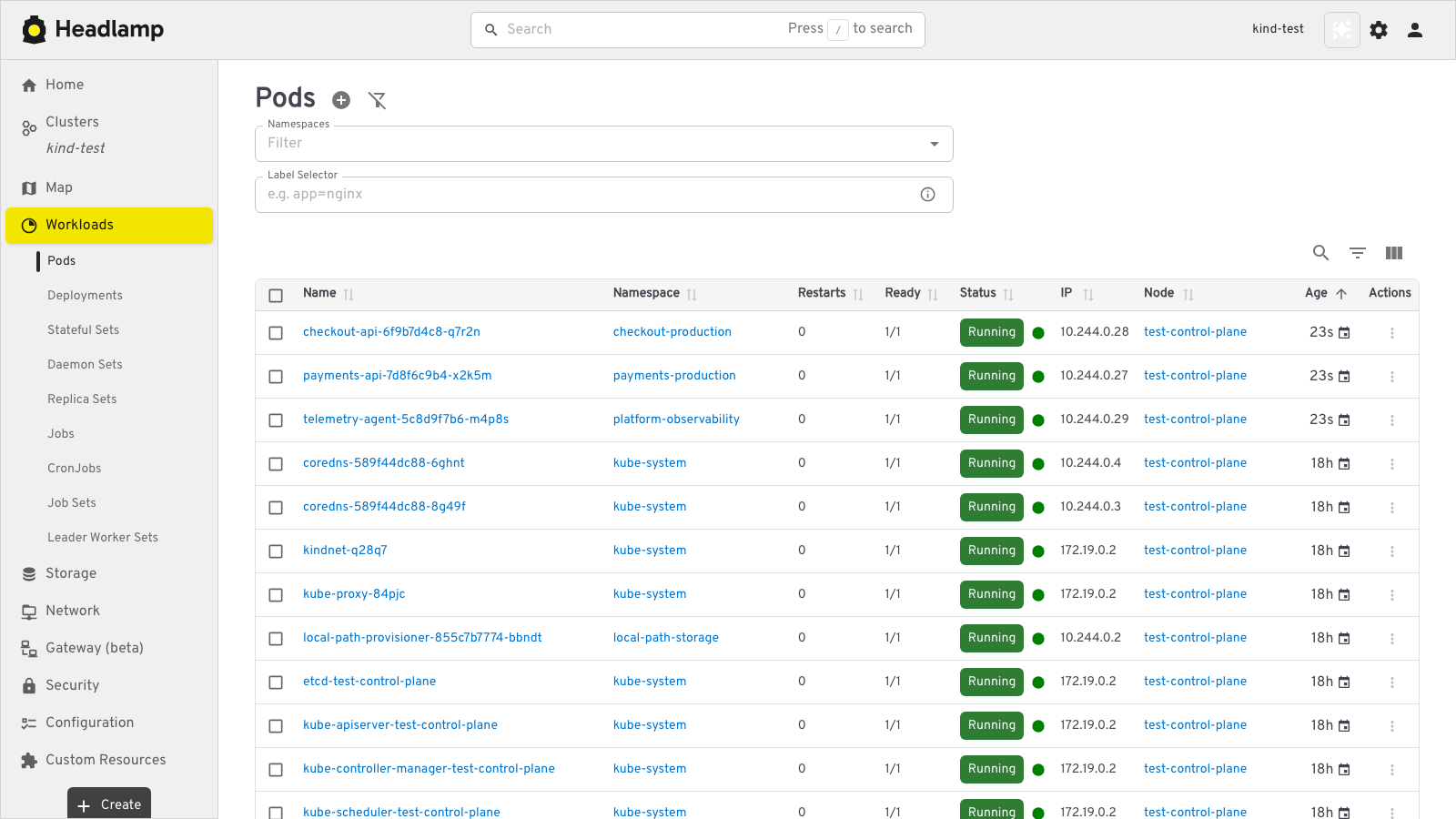Open show/hide columns icon

pos(1394,253)
